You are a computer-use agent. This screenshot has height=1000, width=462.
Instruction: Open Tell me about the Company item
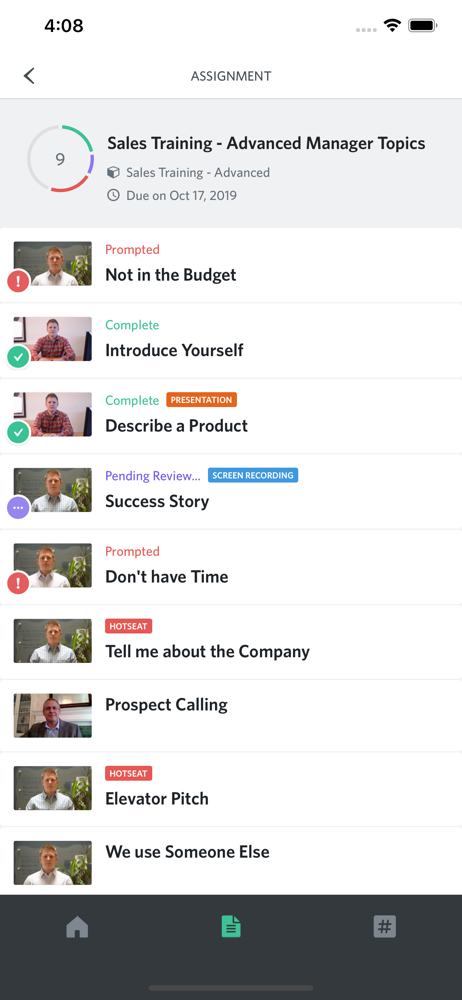[x=231, y=642]
